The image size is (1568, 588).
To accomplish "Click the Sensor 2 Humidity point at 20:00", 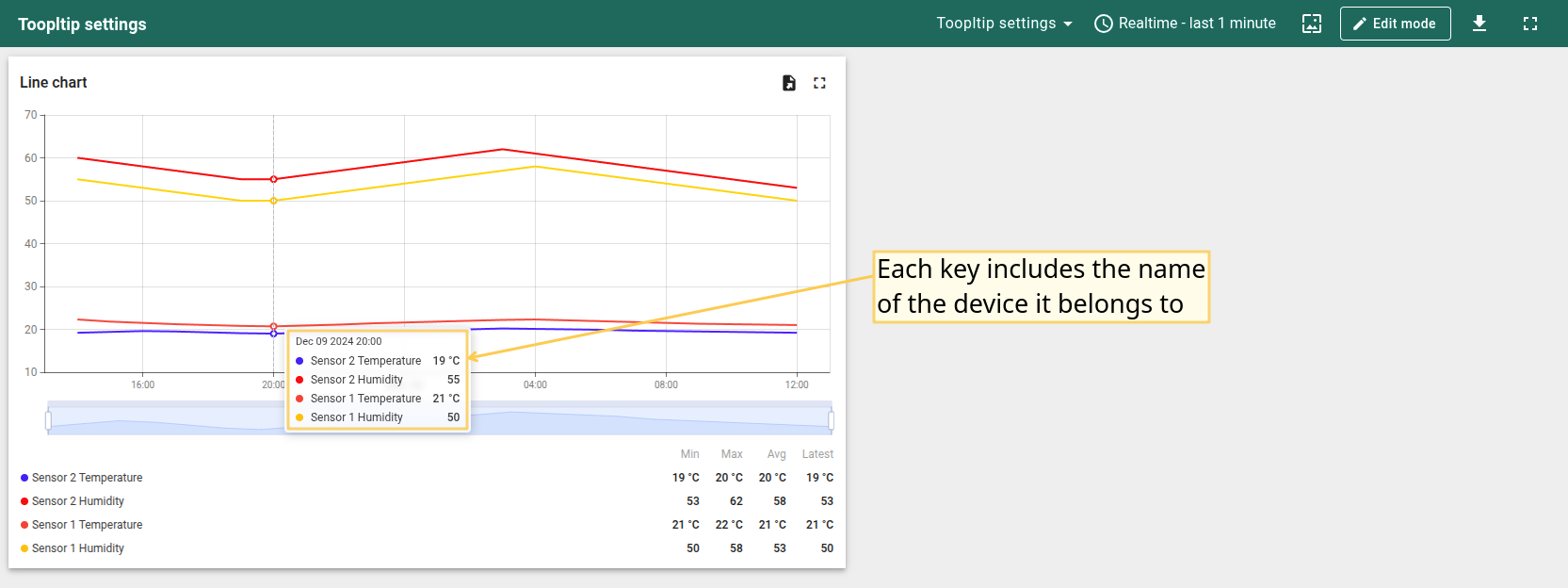I will pyautogui.click(x=274, y=179).
